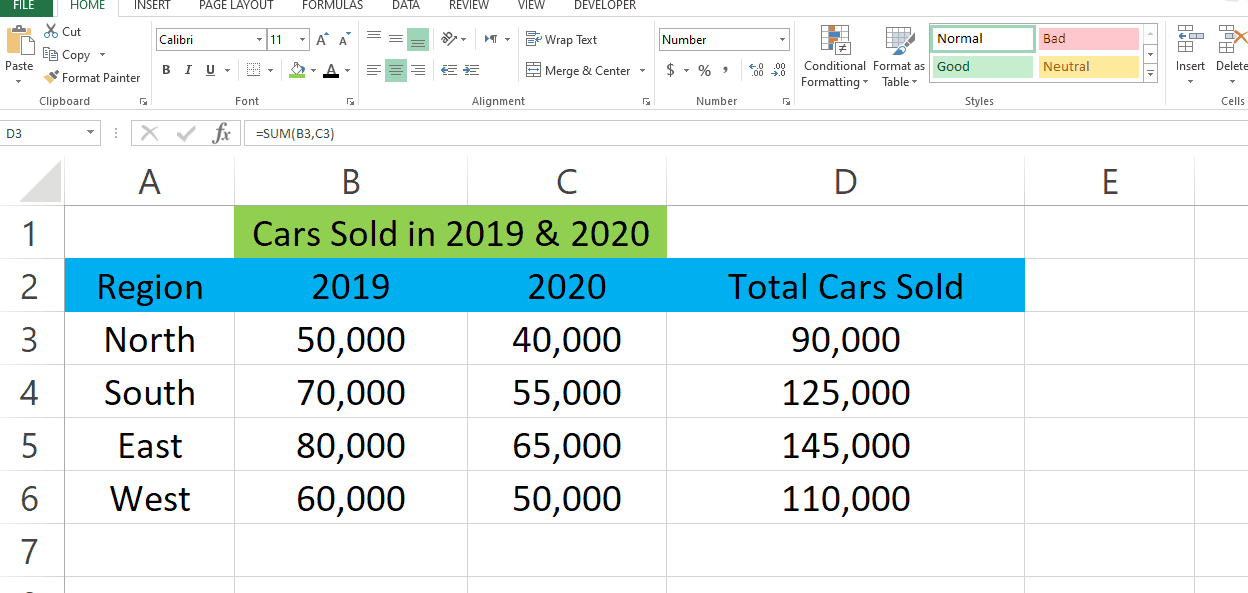
Task: Toggle Merge & Center on selection
Action: [x=576, y=70]
